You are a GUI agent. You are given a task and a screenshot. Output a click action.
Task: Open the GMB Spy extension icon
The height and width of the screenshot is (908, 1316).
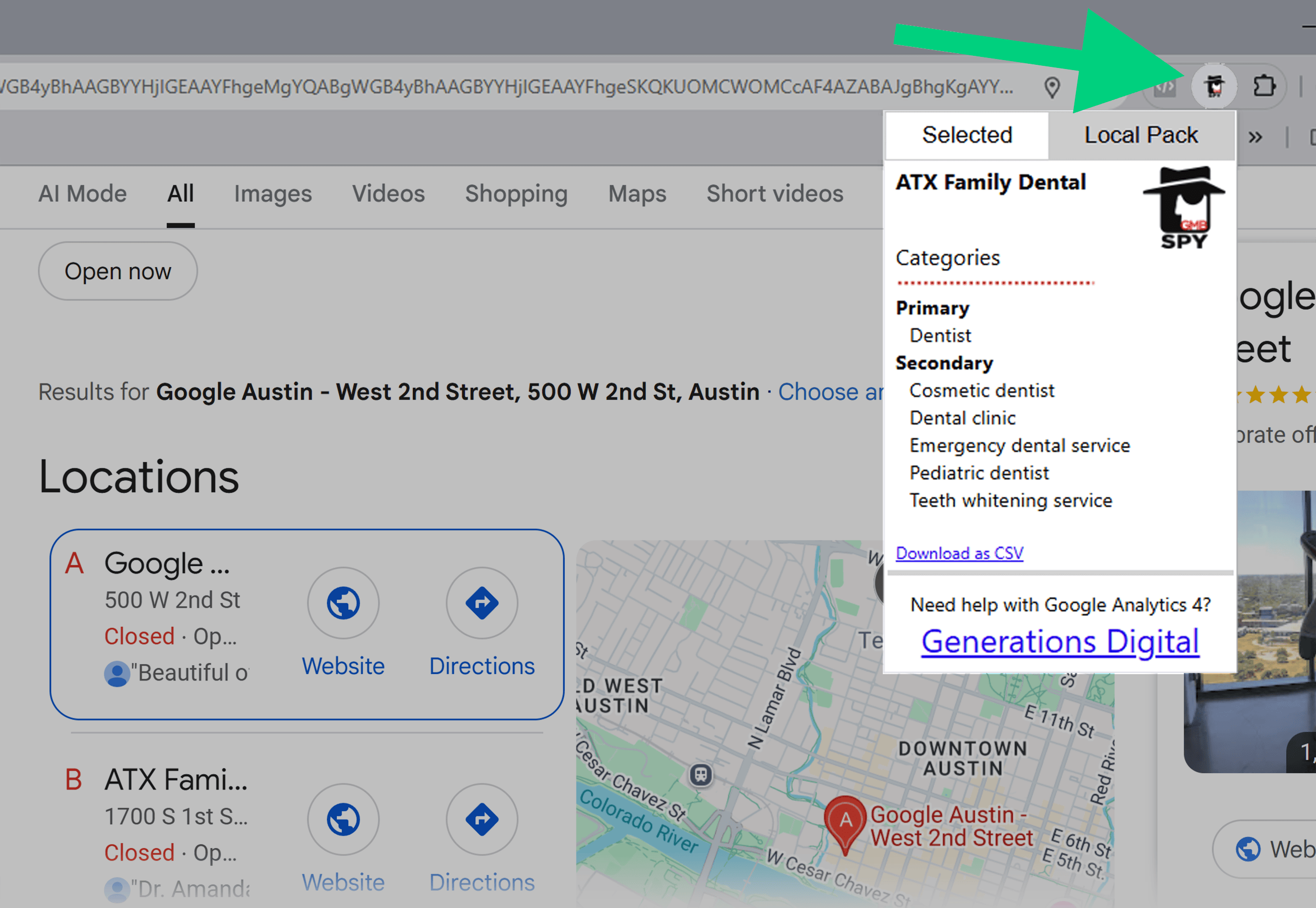[x=1214, y=86]
